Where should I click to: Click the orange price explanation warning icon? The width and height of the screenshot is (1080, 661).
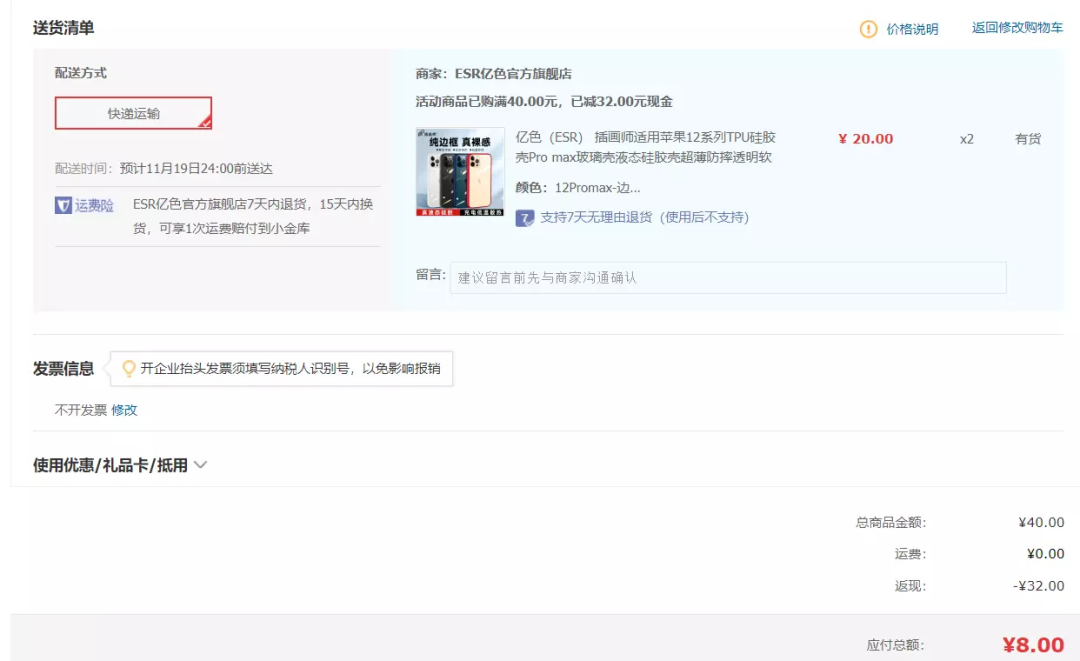tap(868, 29)
